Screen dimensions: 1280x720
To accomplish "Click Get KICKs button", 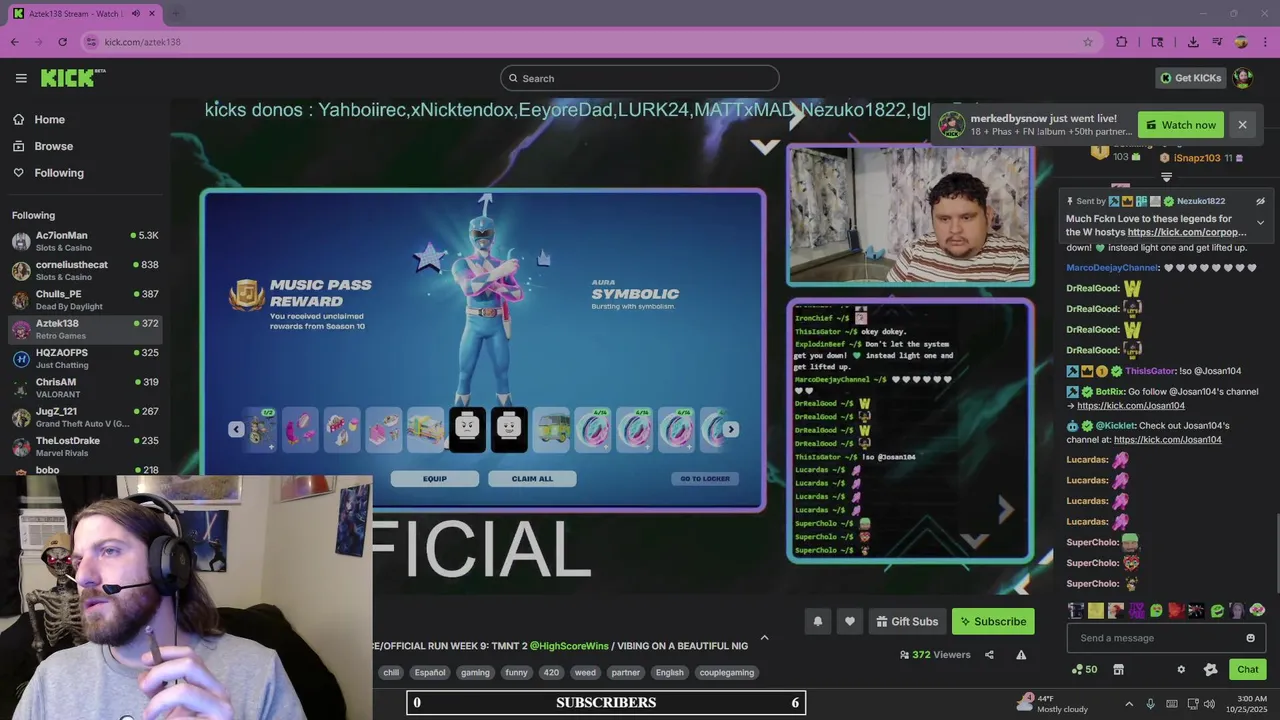I will (1190, 78).
